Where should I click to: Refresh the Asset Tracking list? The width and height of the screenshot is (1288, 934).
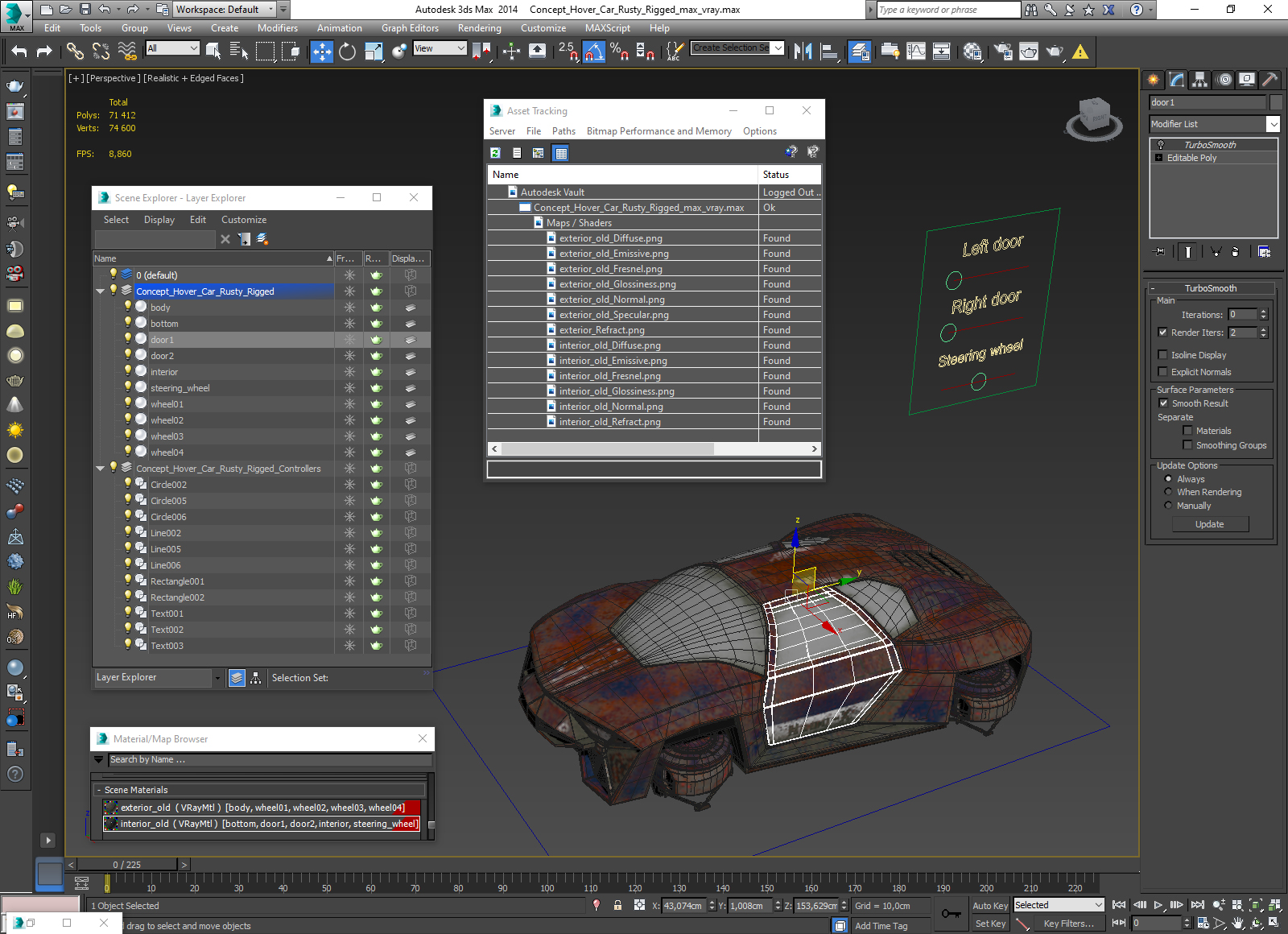coord(496,153)
